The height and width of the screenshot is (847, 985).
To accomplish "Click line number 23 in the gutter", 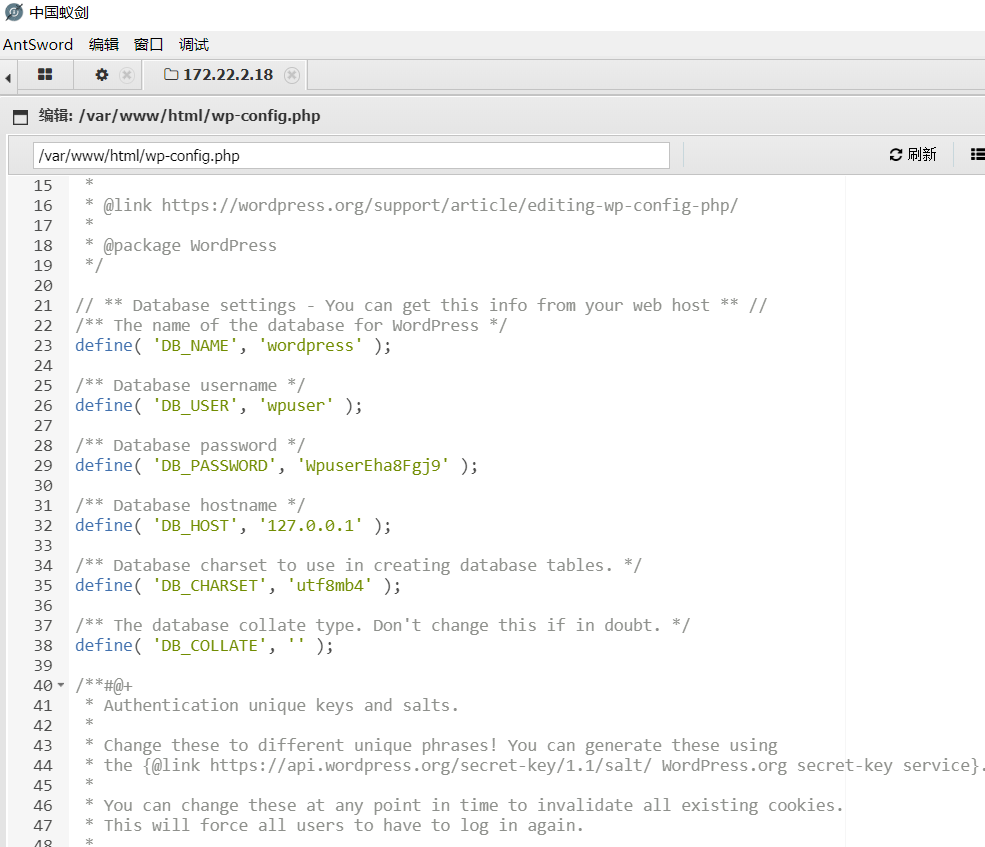I will (43, 346).
